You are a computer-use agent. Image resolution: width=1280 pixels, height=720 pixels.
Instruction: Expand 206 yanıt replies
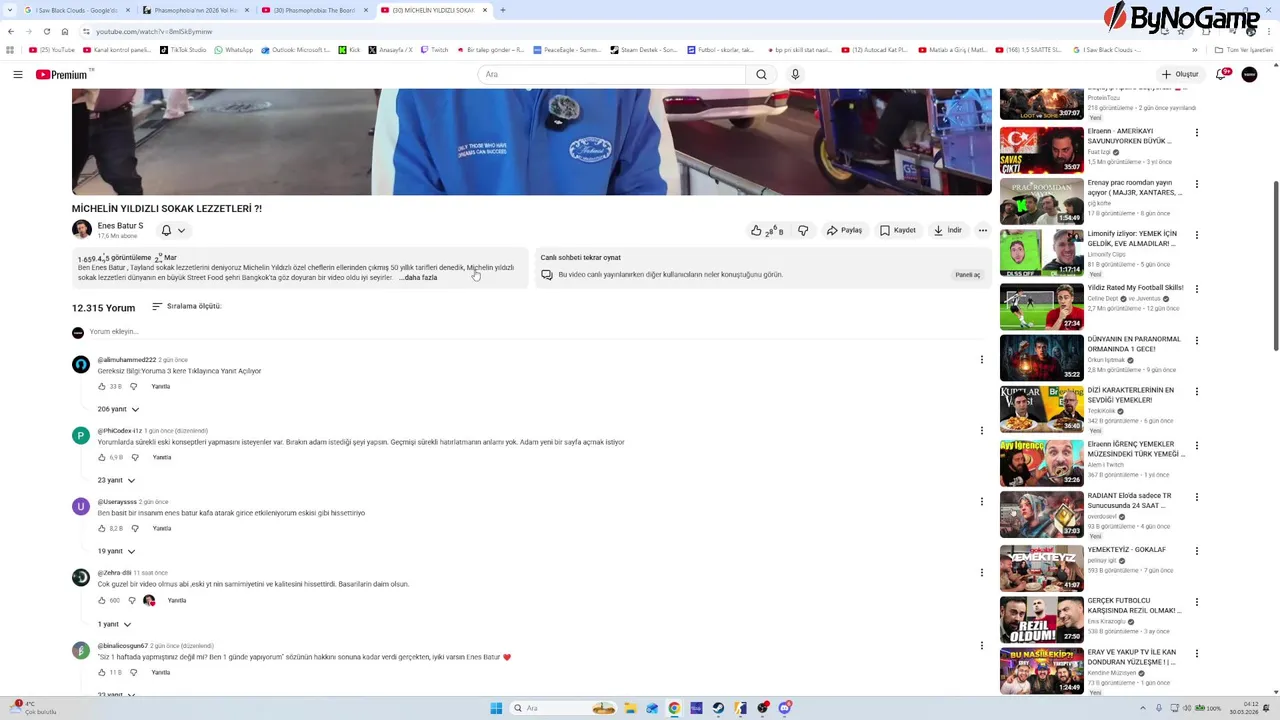pyautogui.click(x=118, y=409)
